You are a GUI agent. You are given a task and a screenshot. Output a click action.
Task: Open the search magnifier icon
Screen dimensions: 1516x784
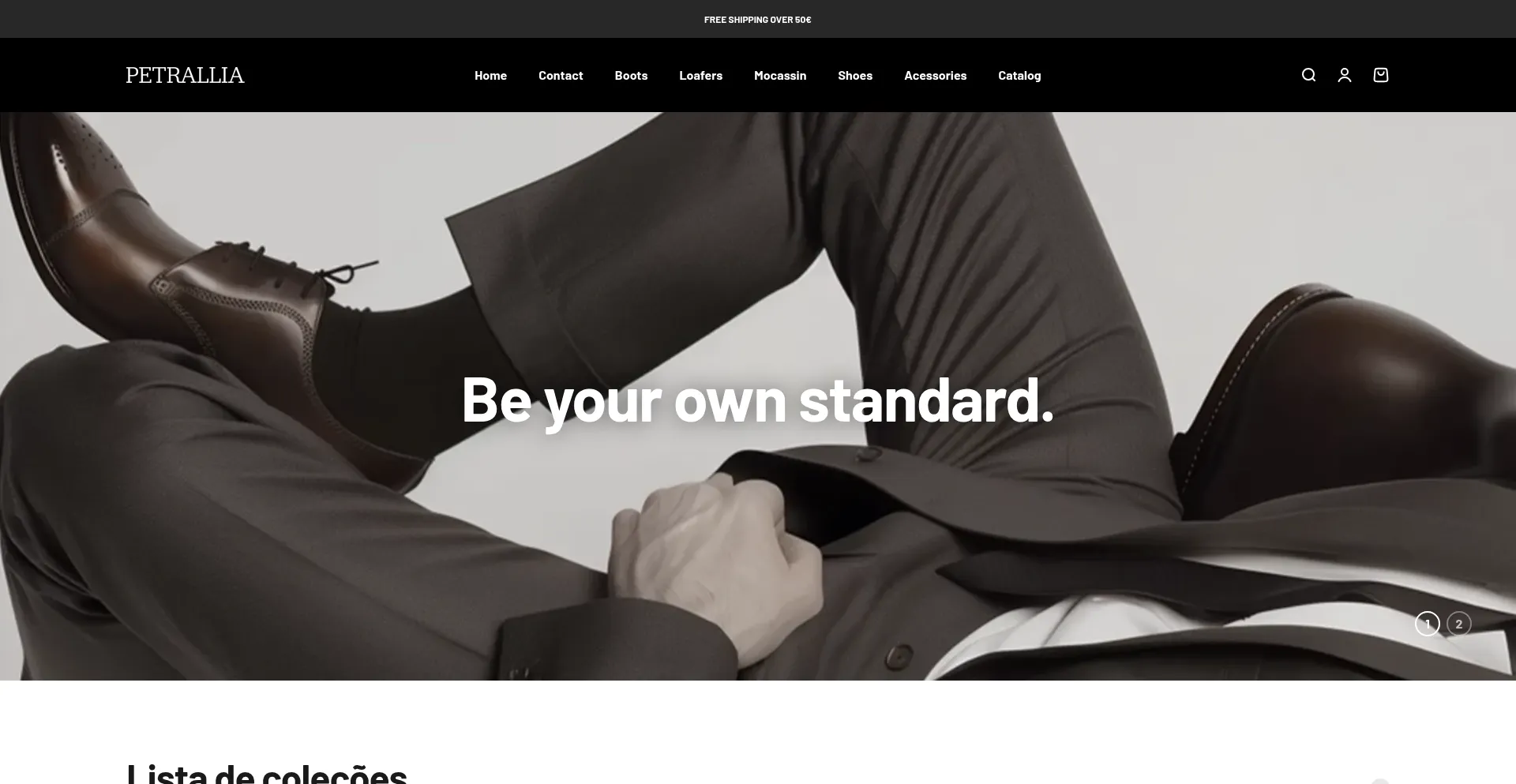coord(1308,75)
